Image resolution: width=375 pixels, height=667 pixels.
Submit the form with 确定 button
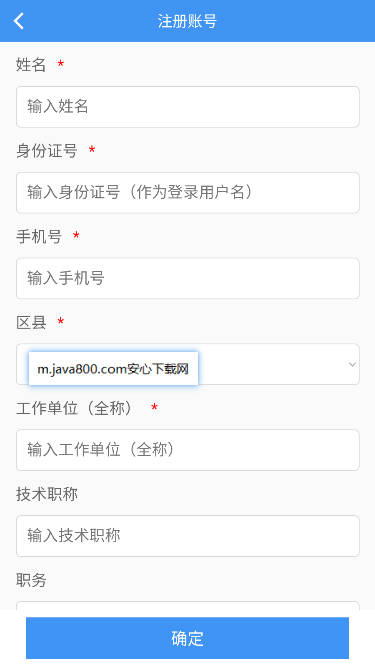click(x=188, y=638)
